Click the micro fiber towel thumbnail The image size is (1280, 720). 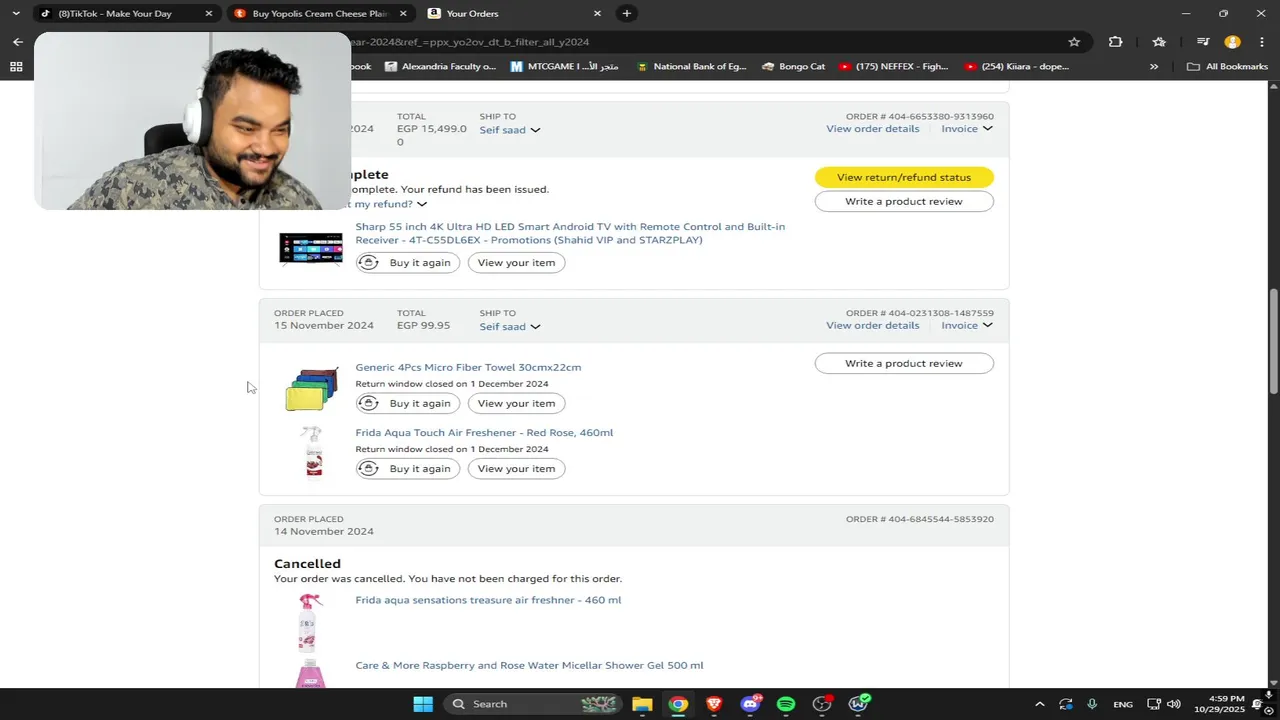311,390
